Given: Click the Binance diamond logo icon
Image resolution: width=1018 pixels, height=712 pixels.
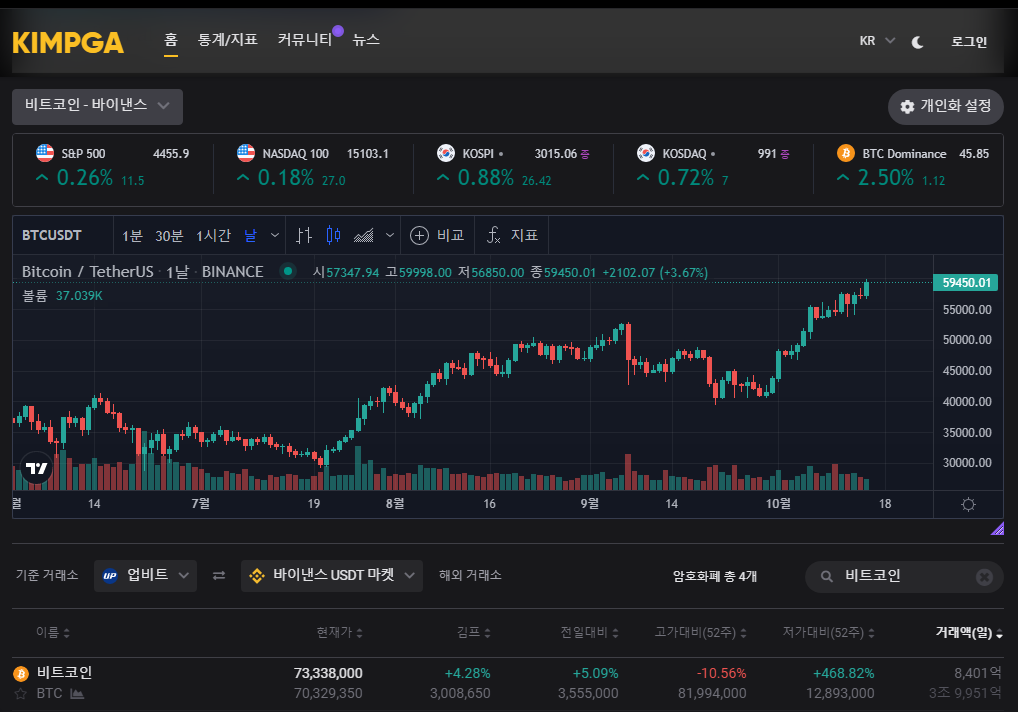Looking at the screenshot, I should [x=257, y=576].
